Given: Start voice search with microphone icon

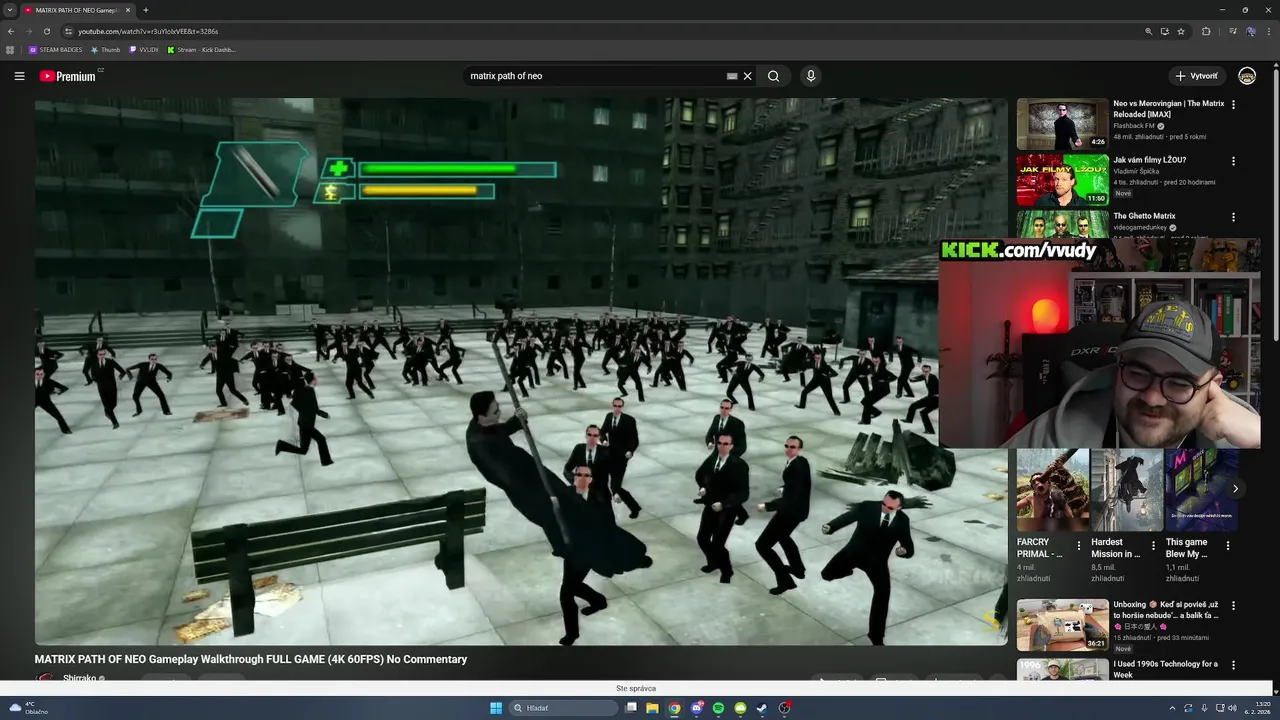Looking at the screenshot, I should (811, 76).
